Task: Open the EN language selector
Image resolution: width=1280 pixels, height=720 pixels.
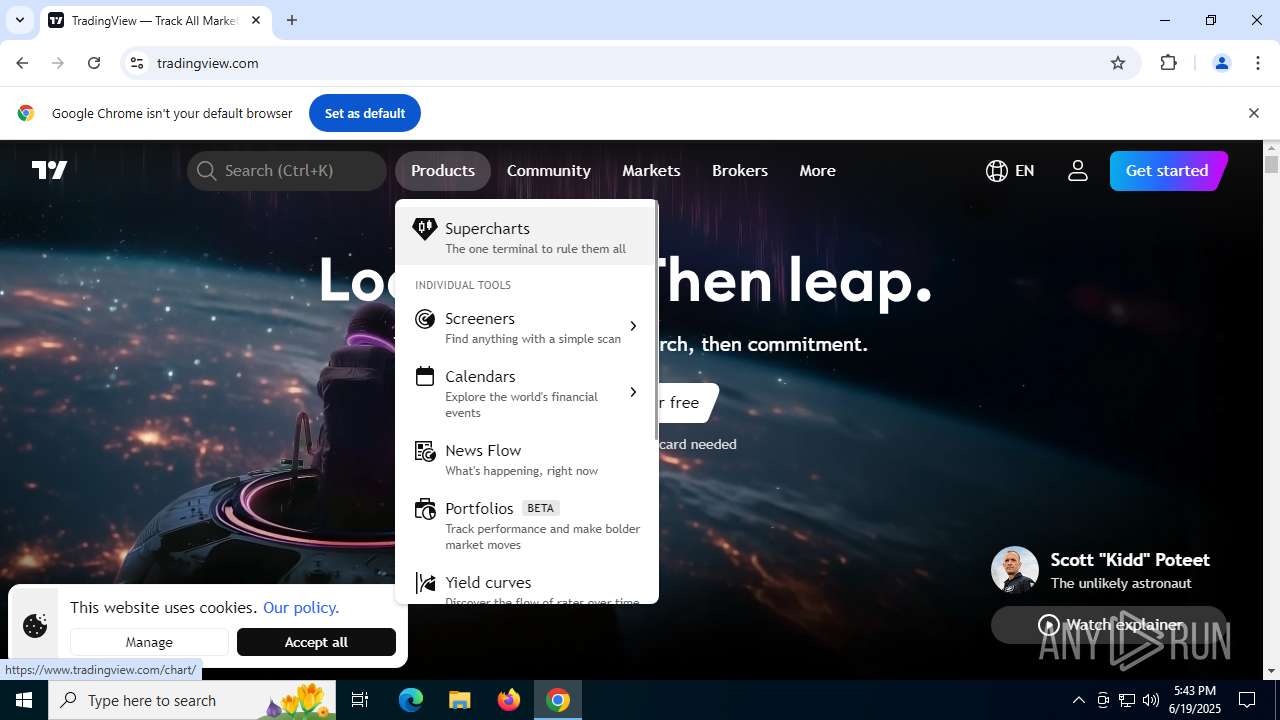Action: 1010,170
